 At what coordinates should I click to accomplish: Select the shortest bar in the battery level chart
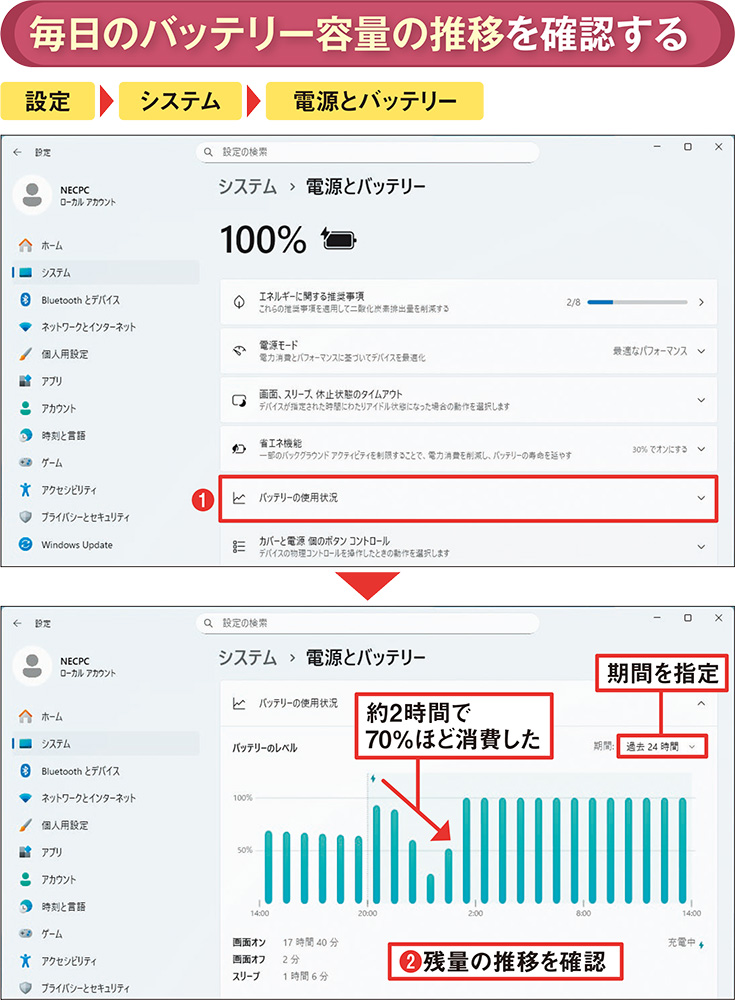(431, 888)
